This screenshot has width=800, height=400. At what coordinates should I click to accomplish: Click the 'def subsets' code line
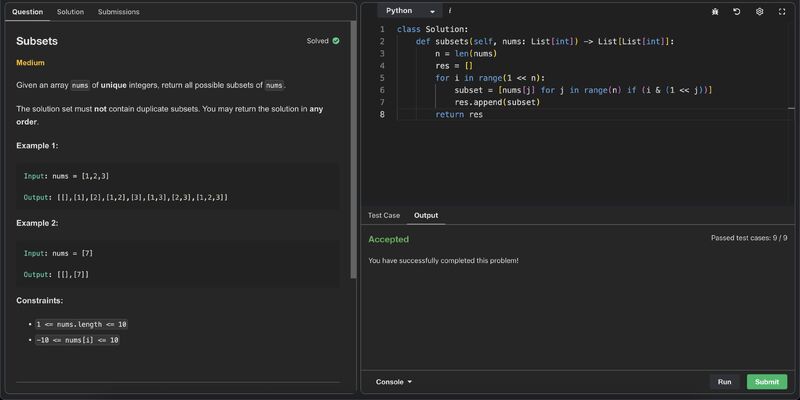pyautogui.click(x=545, y=42)
